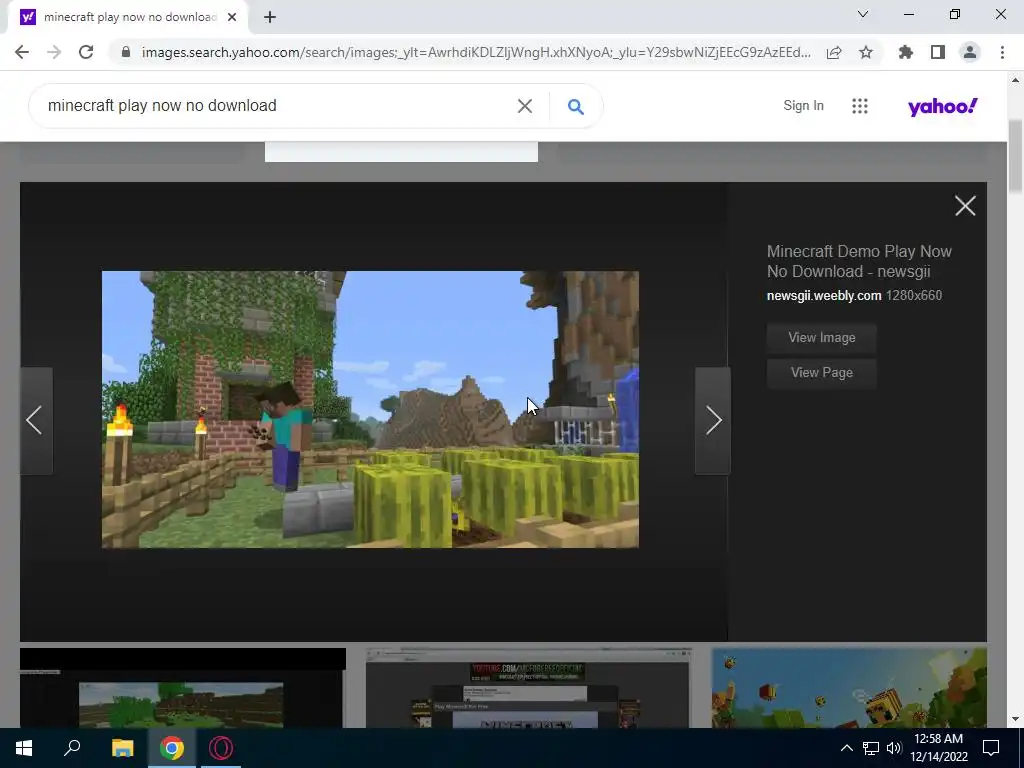Open Chrome's three-dot menu
The image size is (1024, 768).
point(1002,52)
